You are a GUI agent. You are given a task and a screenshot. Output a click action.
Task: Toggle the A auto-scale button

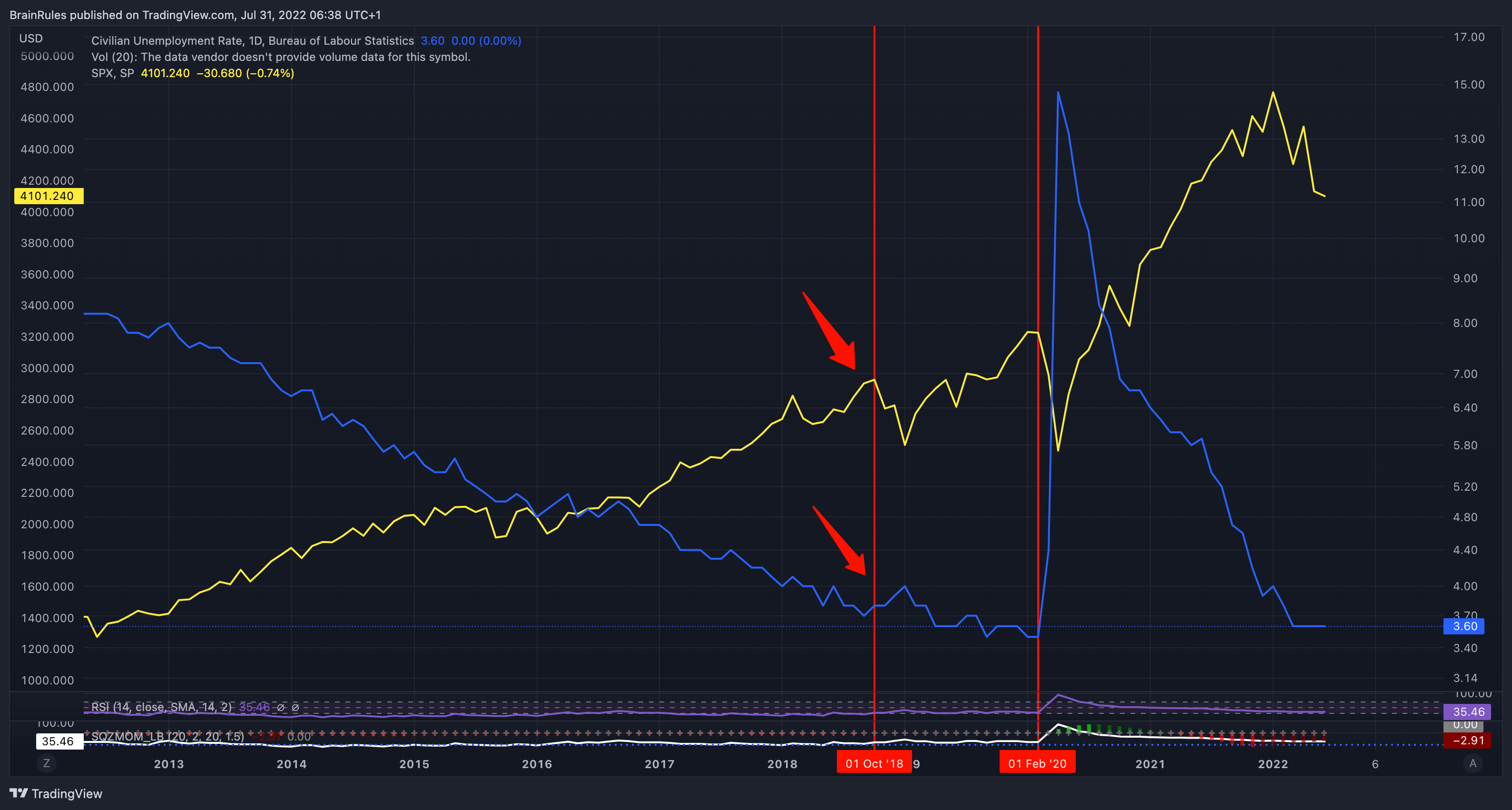[x=1472, y=763]
